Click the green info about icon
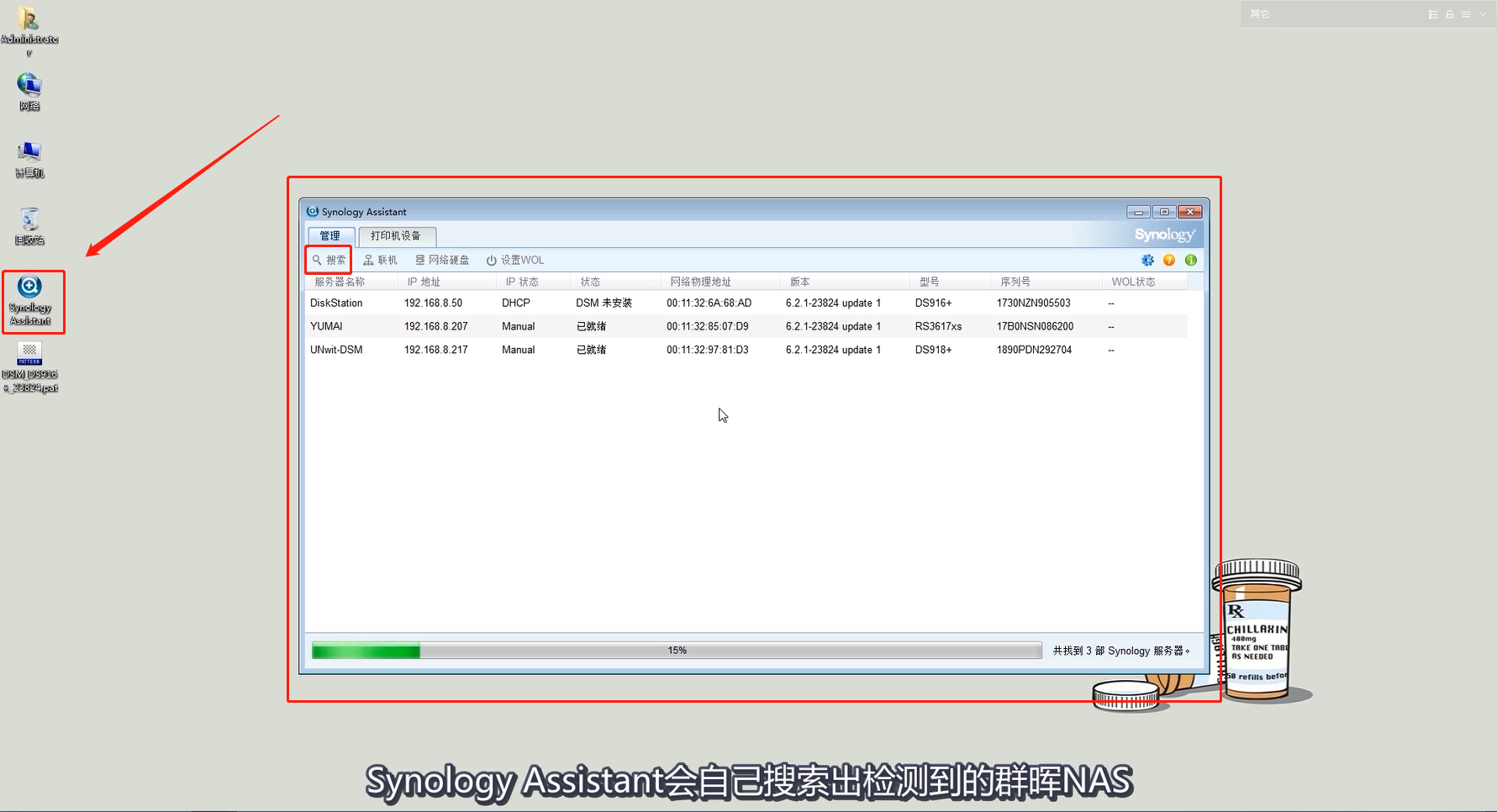1497x812 pixels. (x=1191, y=260)
